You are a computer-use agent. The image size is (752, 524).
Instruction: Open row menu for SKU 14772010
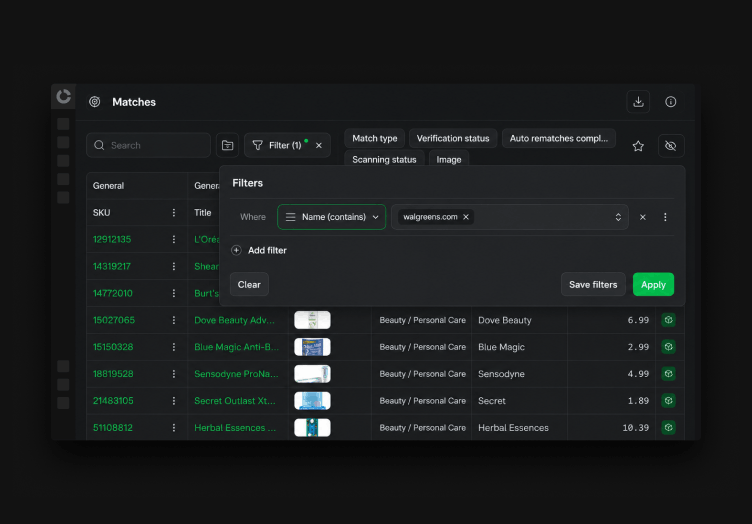[x=174, y=293]
